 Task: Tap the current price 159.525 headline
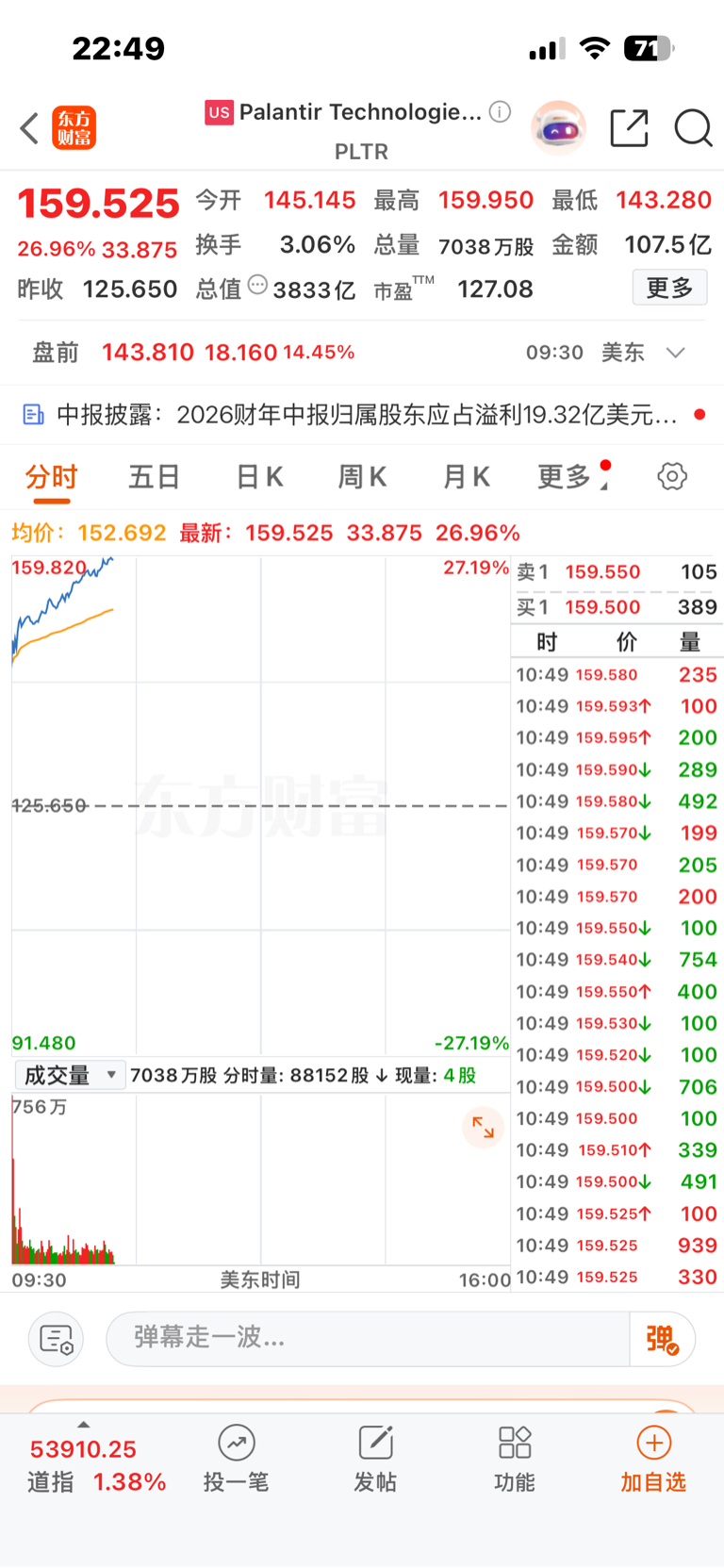click(x=98, y=204)
